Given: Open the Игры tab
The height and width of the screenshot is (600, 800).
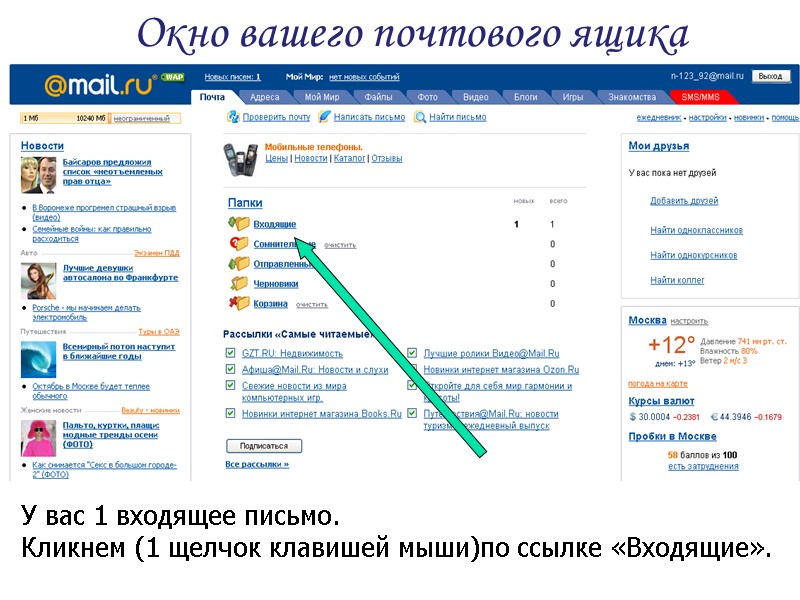Looking at the screenshot, I should 572,97.
